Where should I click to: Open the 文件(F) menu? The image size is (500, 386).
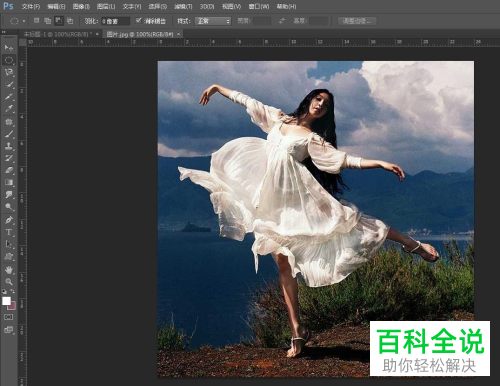[x=31, y=6]
